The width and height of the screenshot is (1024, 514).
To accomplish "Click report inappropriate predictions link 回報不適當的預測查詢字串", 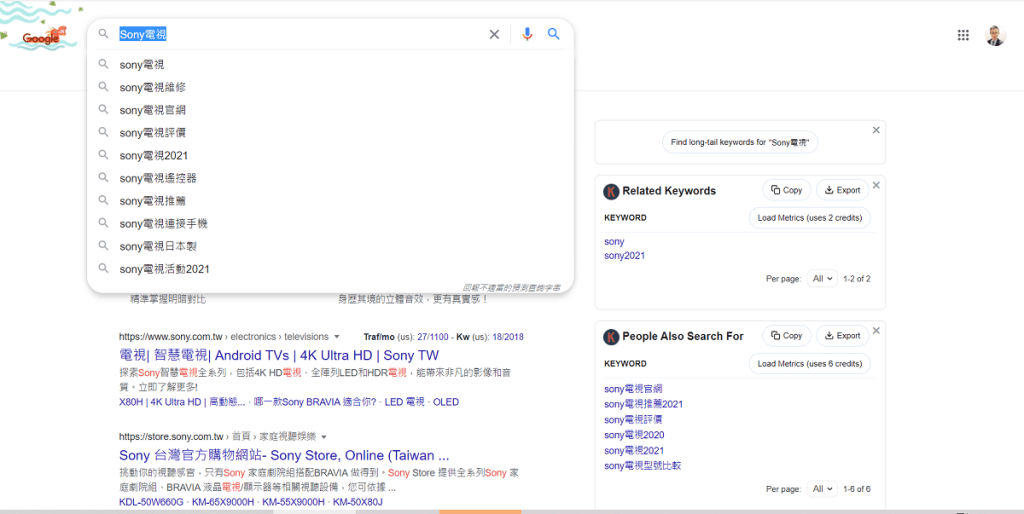I will [511, 287].
